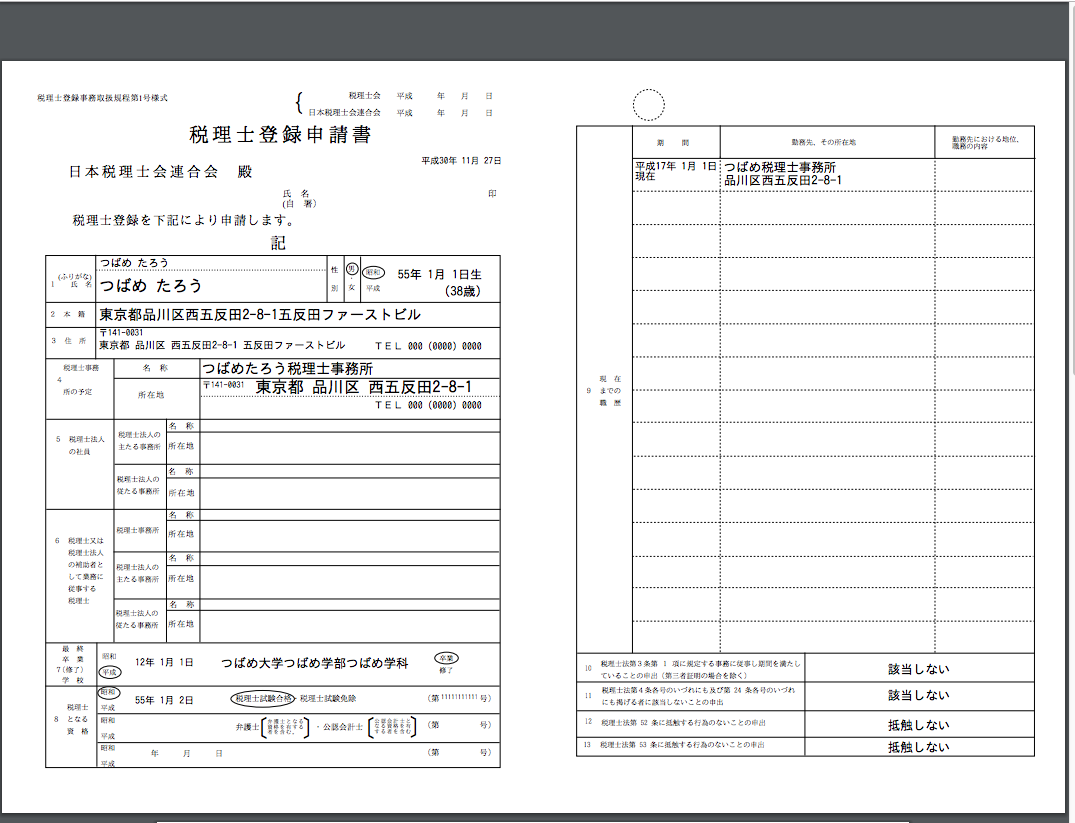Image resolution: width=1075 pixels, height=823 pixels.
Task: Click the circled 税理士試験合格 option
Action: pyautogui.click(x=263, y=699)
